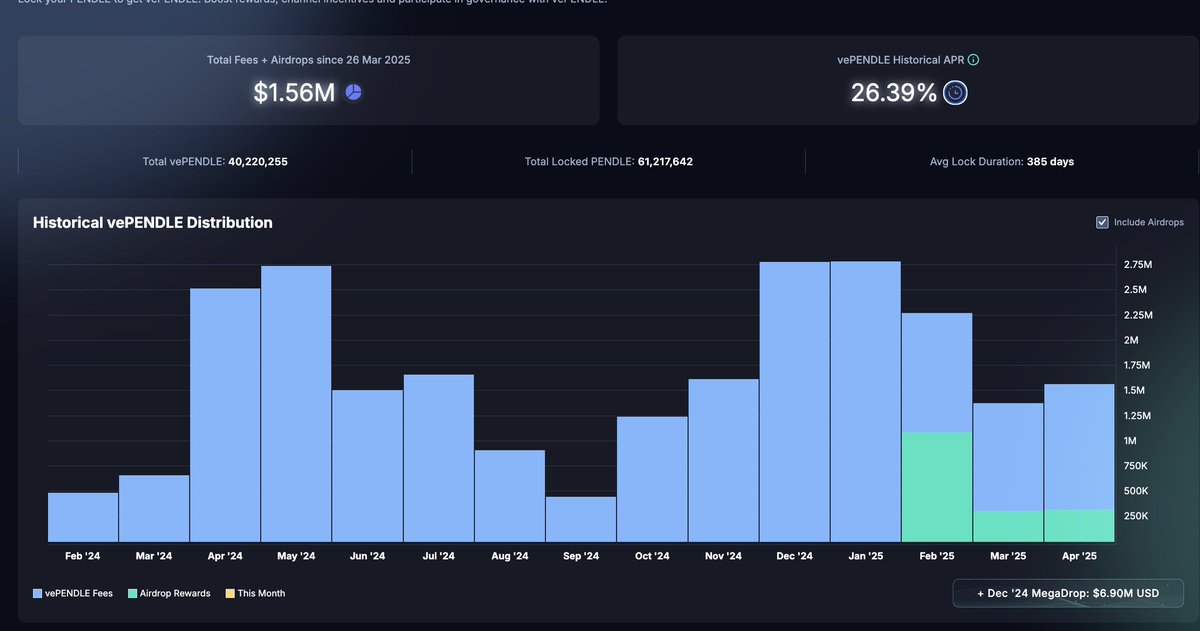Click the blue vePENDLE Fees legend swatch
The height and width of the screenshot is (631, 1200).
38,593
